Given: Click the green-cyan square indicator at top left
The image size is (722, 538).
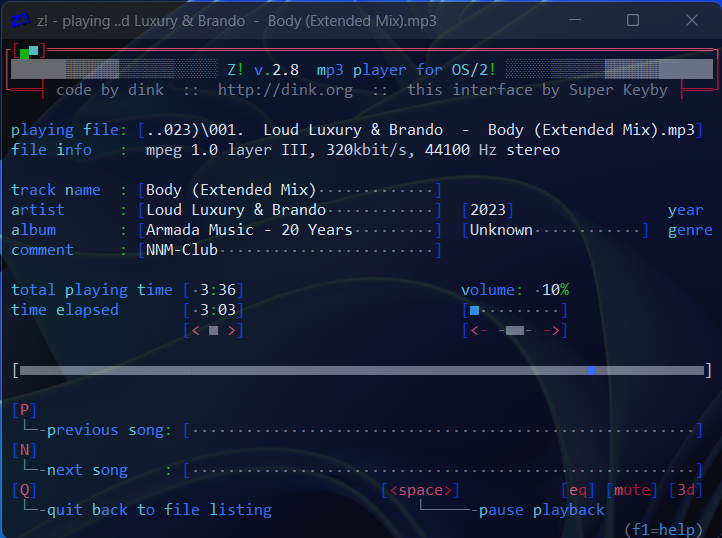Looking at the screenshot, I should [29, 52].
